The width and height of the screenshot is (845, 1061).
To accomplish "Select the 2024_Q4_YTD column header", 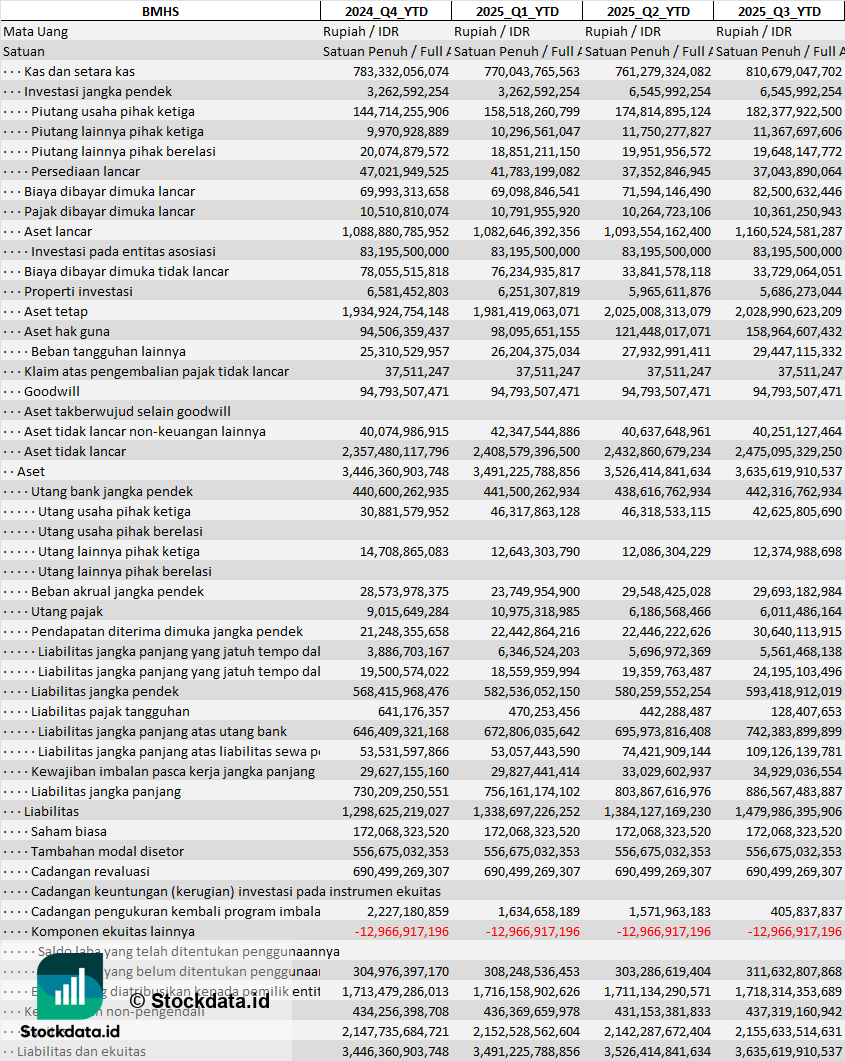I will point(385,11).
